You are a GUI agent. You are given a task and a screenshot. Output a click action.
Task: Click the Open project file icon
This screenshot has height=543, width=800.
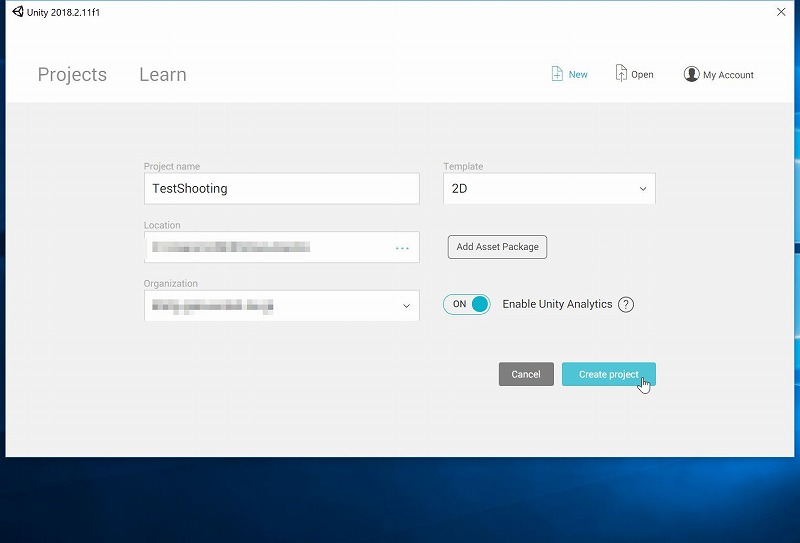coord(620,73)
